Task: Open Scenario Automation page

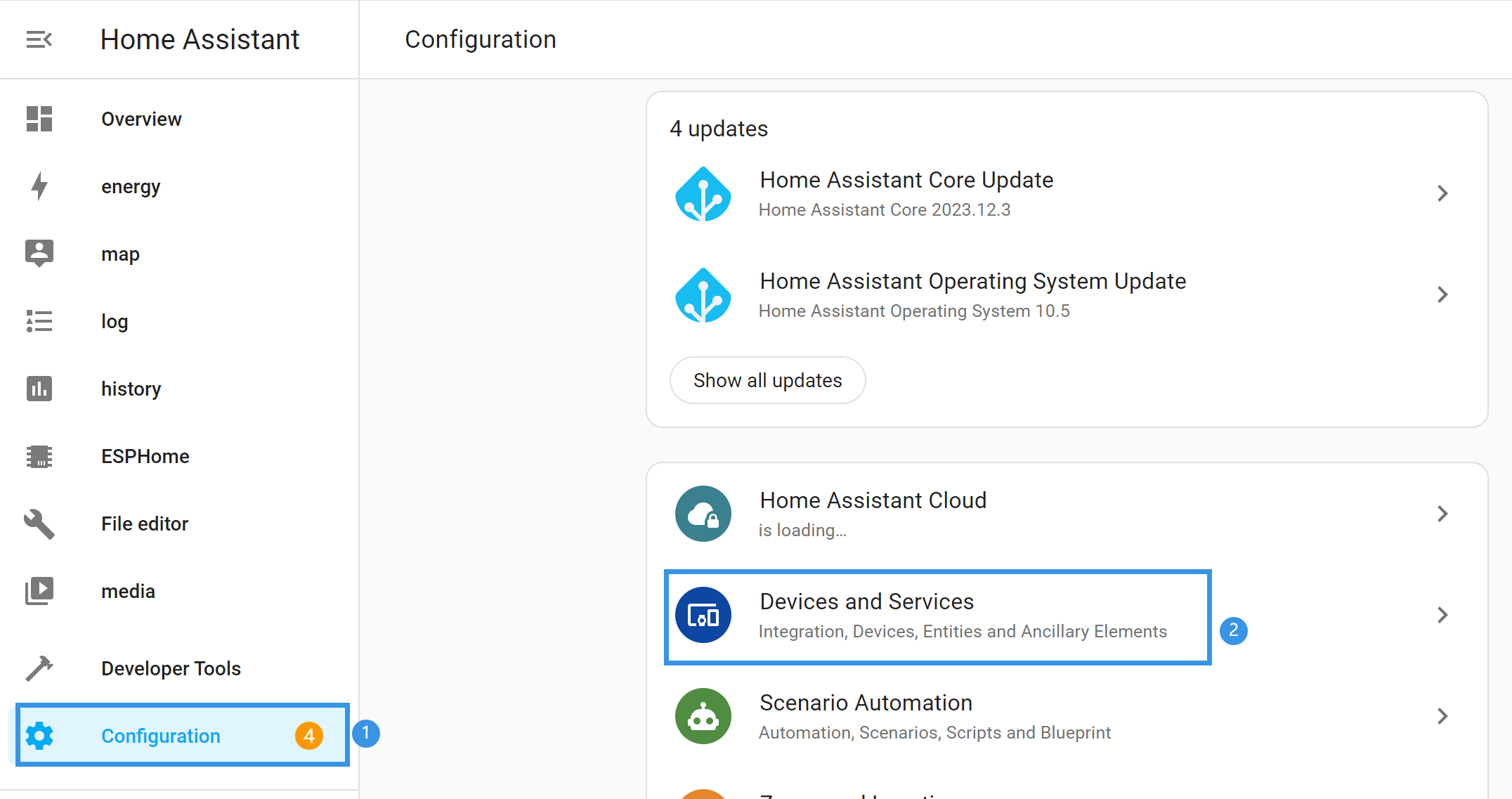Action: (x=1067, y=716)
